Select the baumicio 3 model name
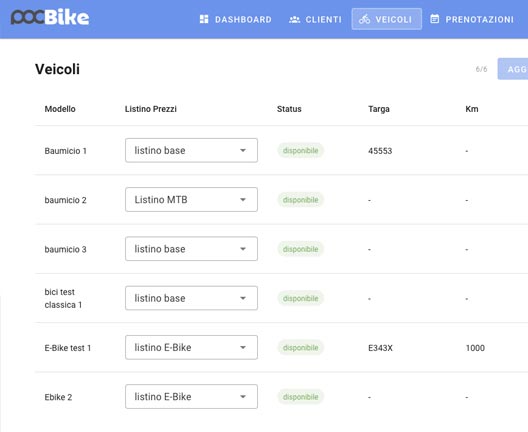This screenshot has width=528, height=432. [x=66, y=249]
